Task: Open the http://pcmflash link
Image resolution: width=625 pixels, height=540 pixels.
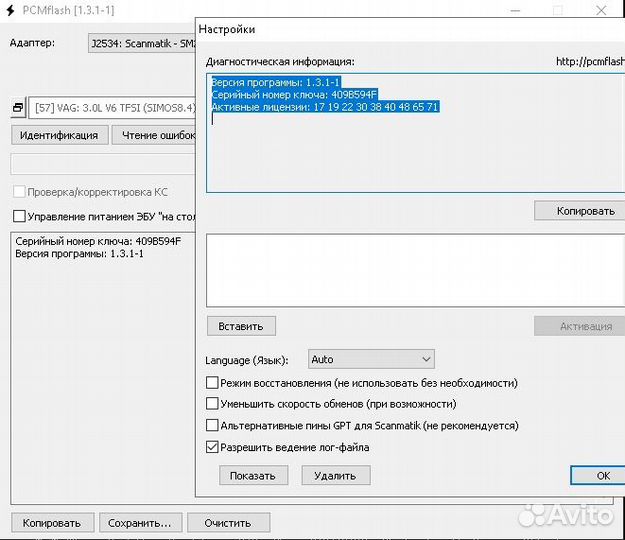Action: click(590, 61)
